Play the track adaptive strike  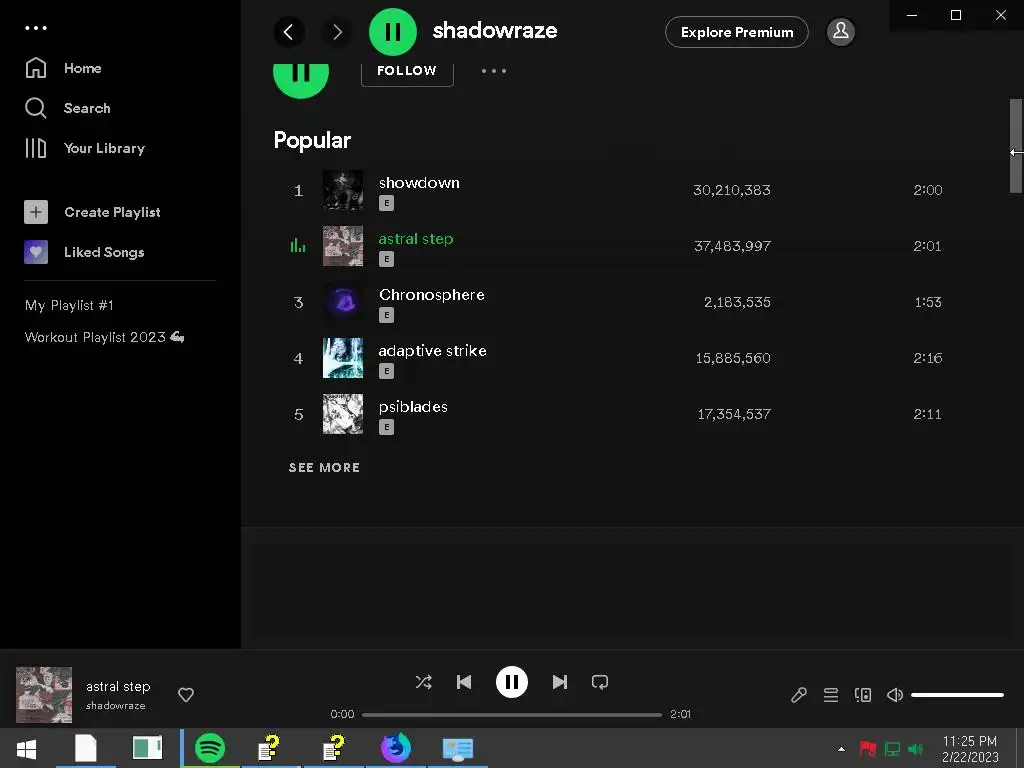coord(432,351)
